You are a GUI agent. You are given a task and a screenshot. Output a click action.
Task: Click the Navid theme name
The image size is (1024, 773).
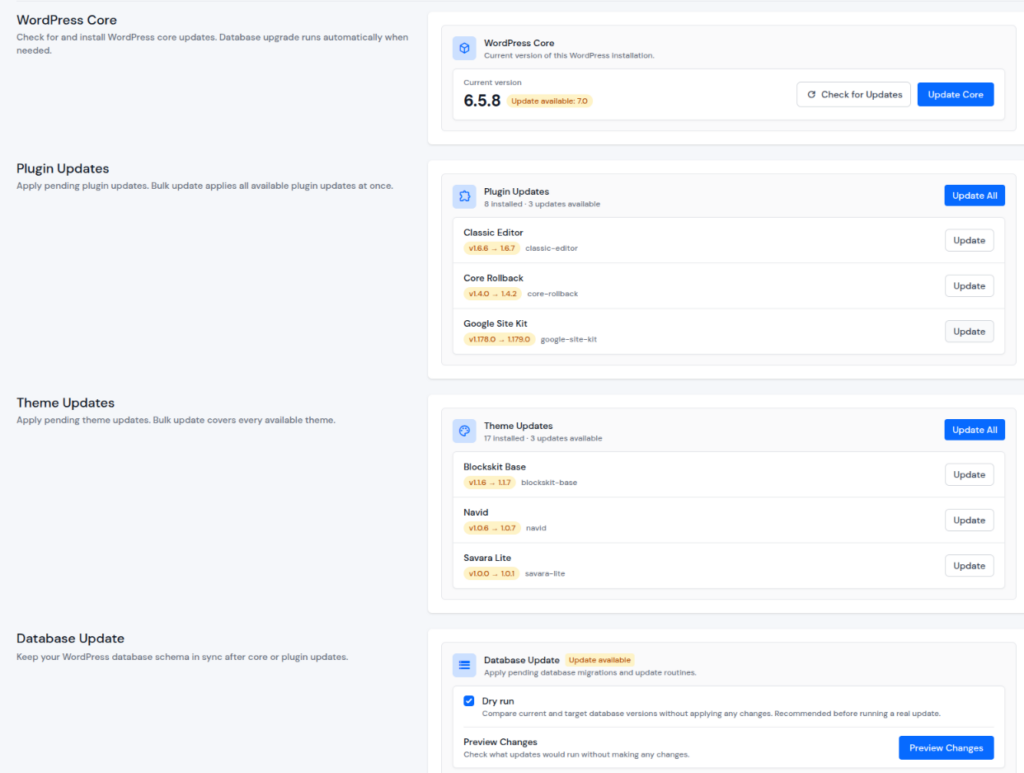point(475,513)
